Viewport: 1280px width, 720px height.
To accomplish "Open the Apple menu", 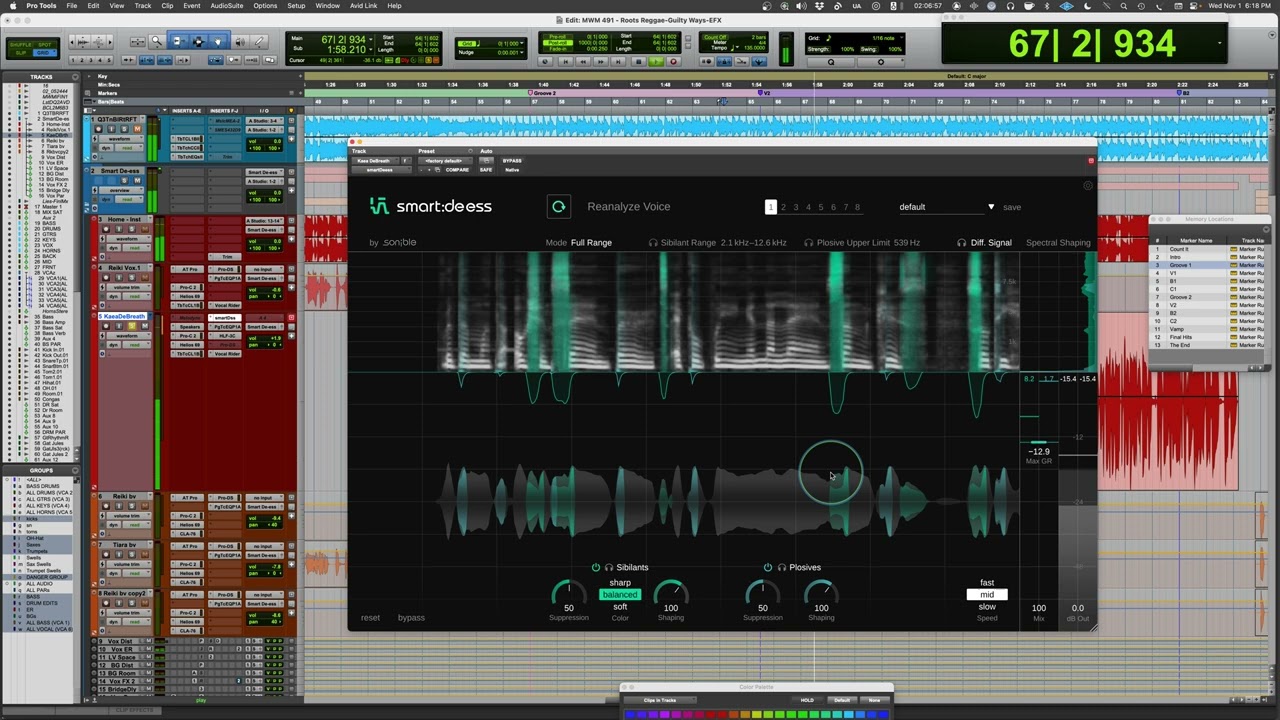I will 11,6.
